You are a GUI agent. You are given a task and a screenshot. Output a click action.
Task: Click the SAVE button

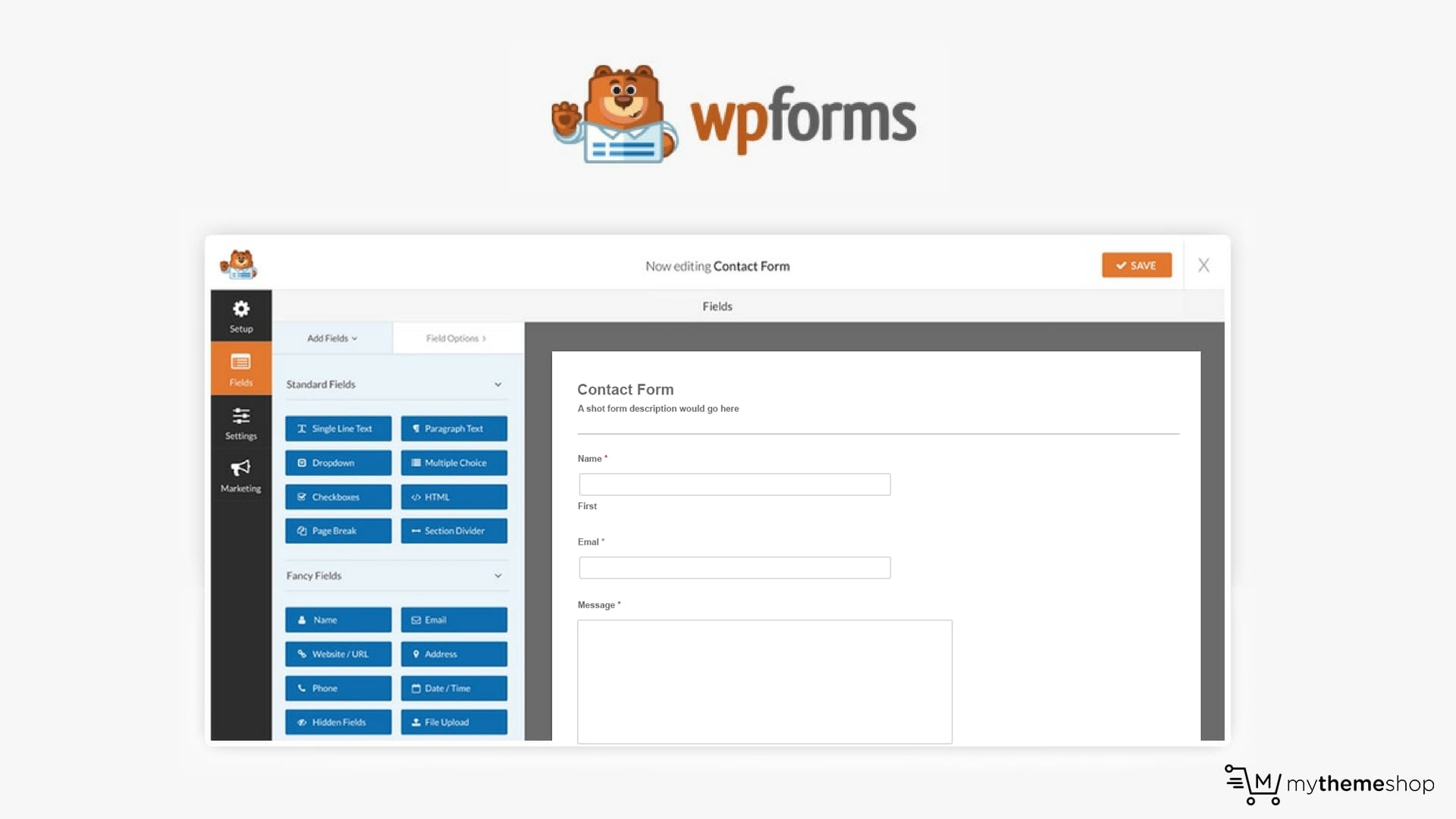point(1137,265)
